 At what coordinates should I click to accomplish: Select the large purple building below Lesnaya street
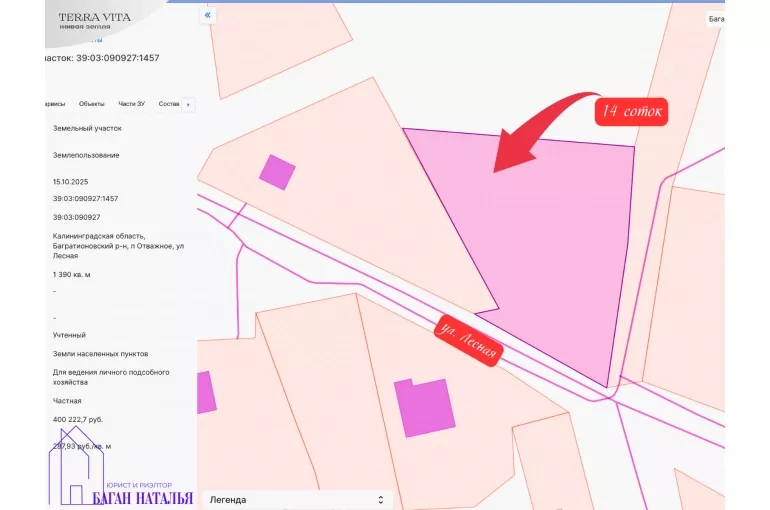click(424, 407)
